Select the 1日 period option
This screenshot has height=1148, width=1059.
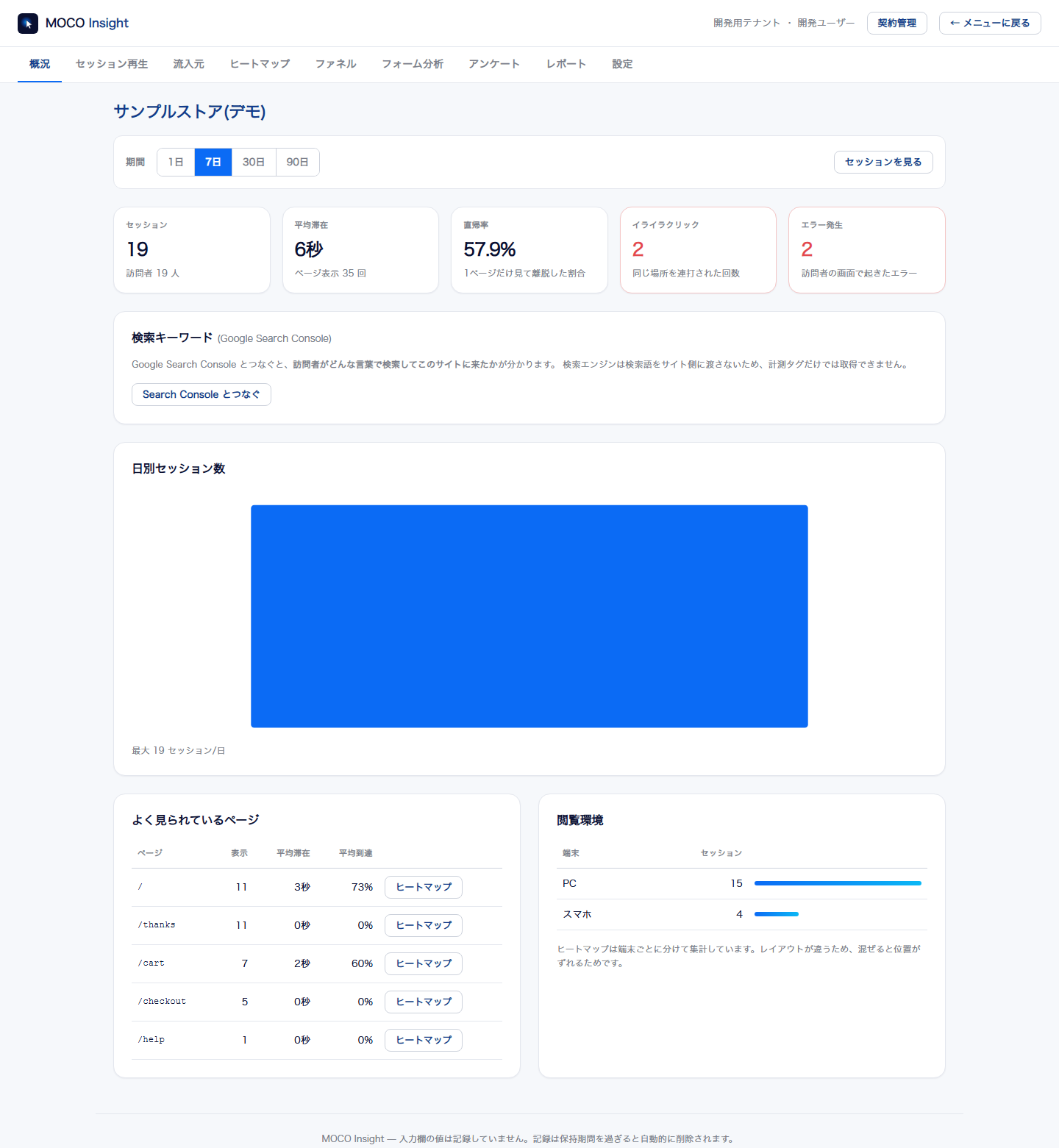(176, 162)
